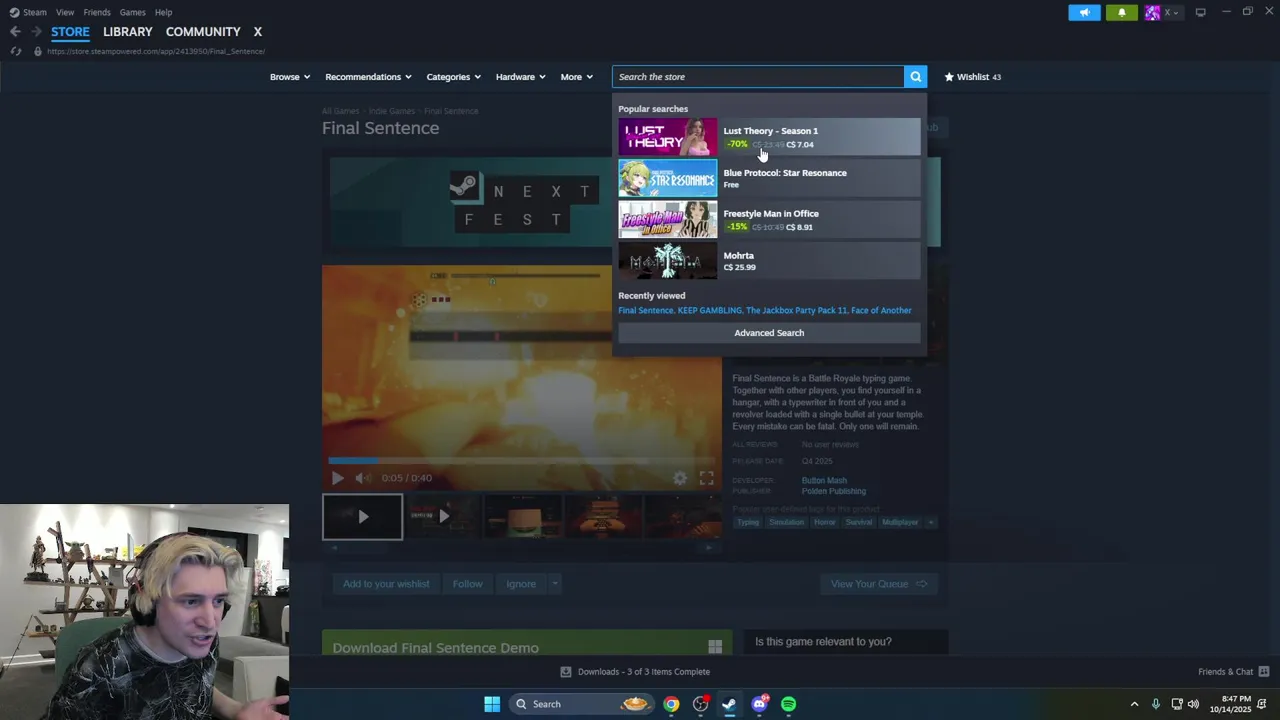Screen dimensions: 1280x720
Task: Select Blue Protocol: Star Resonance result
Action: tap(769, 178)
